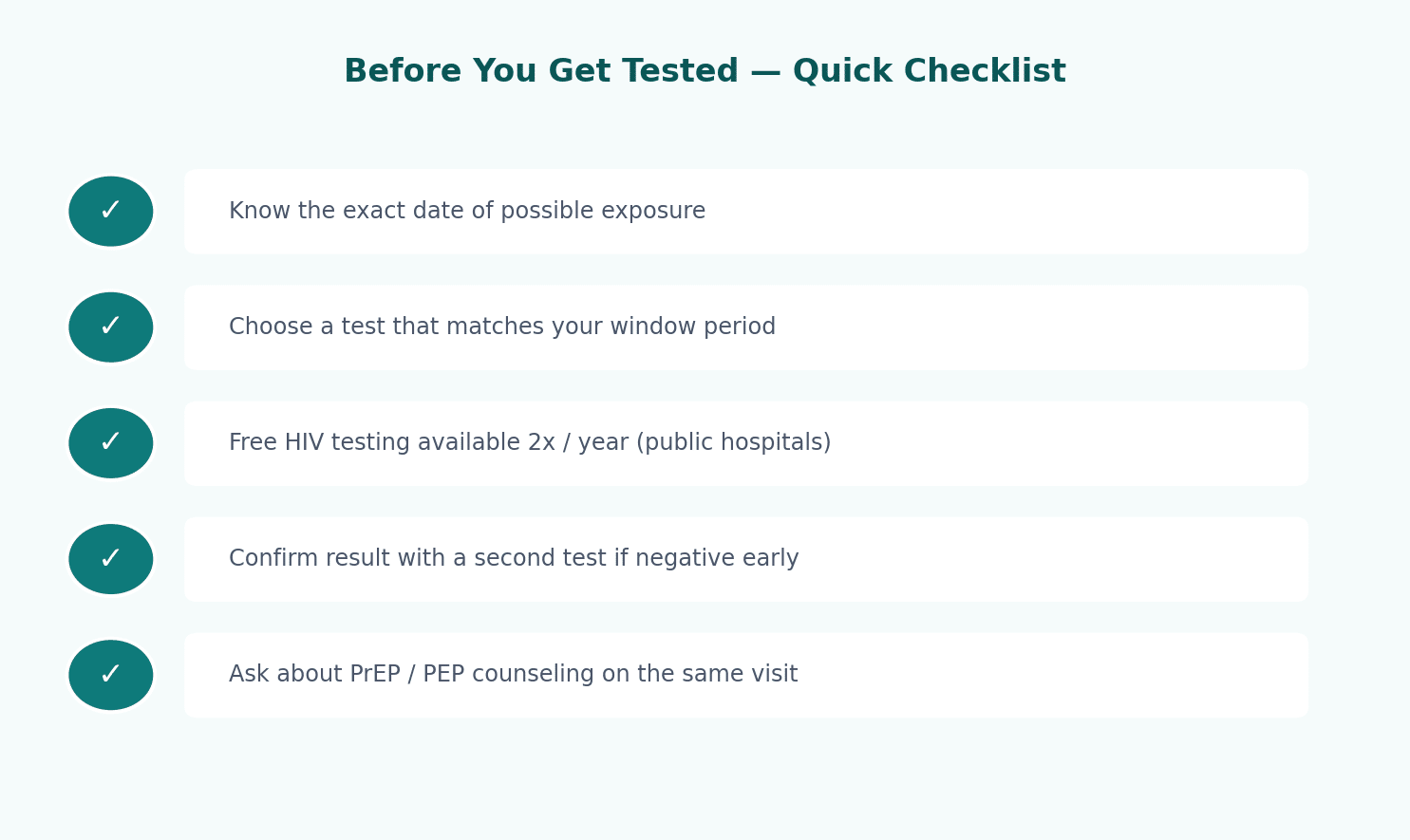The width and height of the screenshot is (1410, 840).
Task: Click the 'PrEP / PEP' text
Action: point(404,675)
